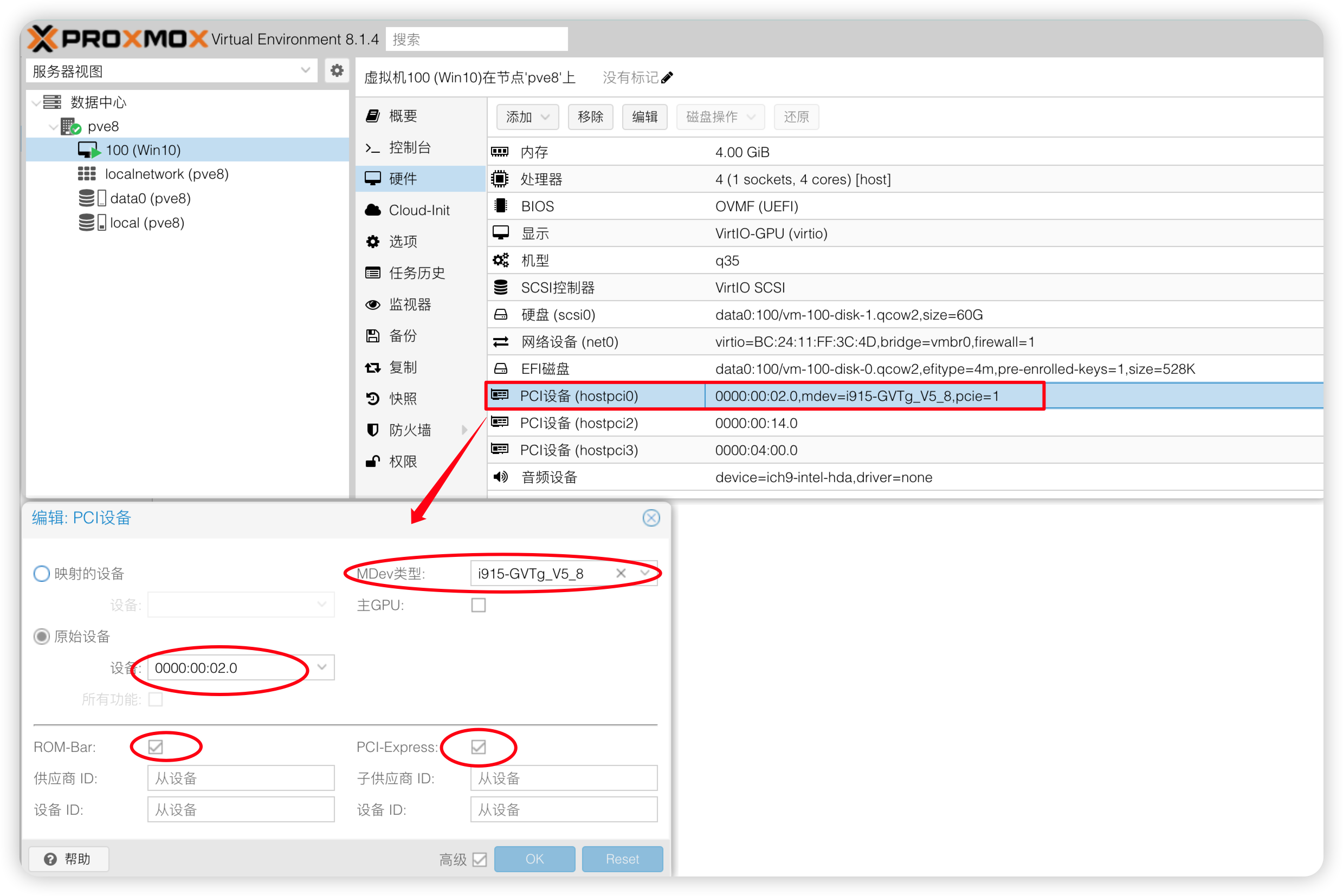Image resolution: width=1343 pixels, height=896 pixels.
Task: Click the 网络设备 (net0) arrows icon
Action: point(501,342)
